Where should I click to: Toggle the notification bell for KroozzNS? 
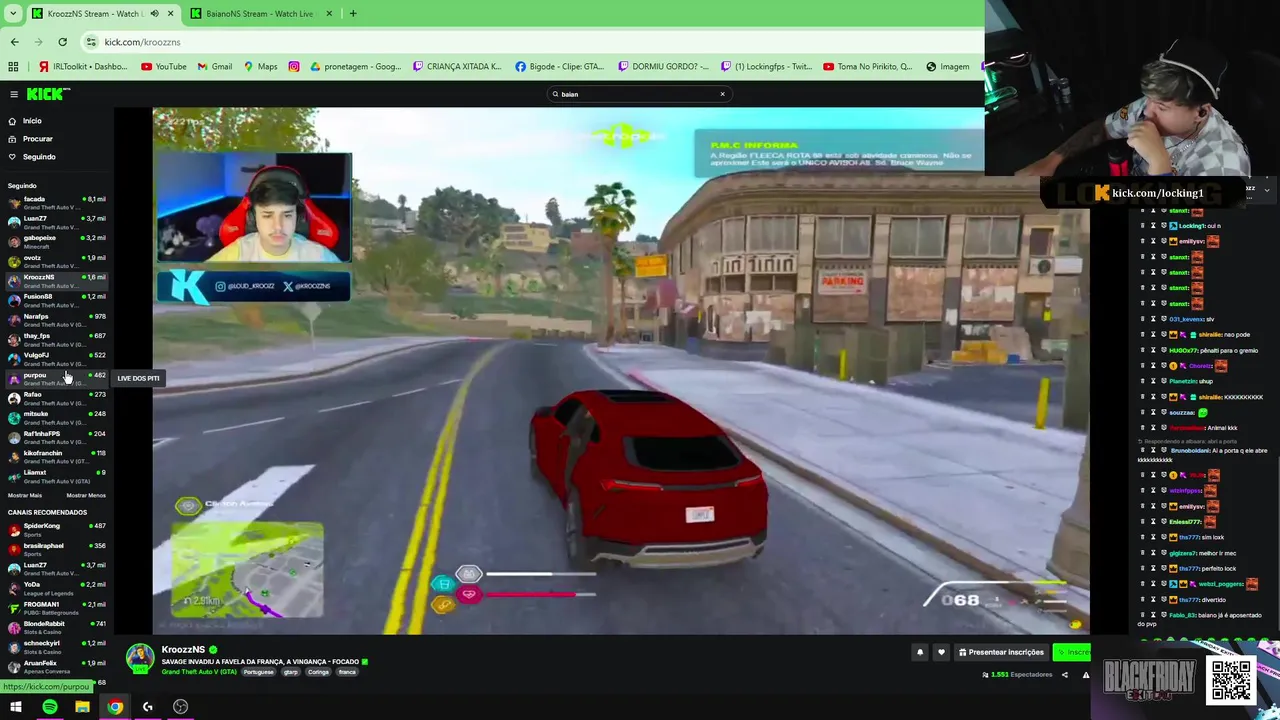[x=920, y=652]
